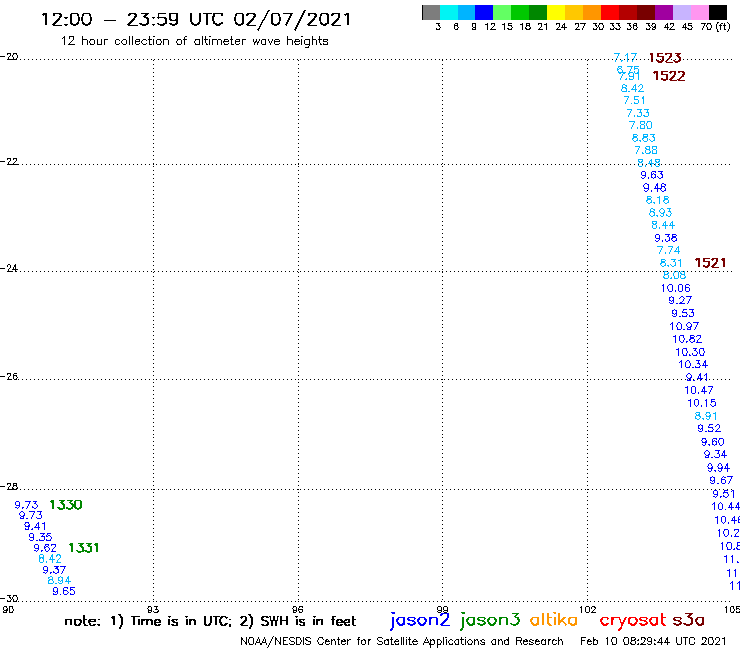Click the legend scale label 24
Screen dimensions: 740x650
pyautogui.click(x=561, y=26)
